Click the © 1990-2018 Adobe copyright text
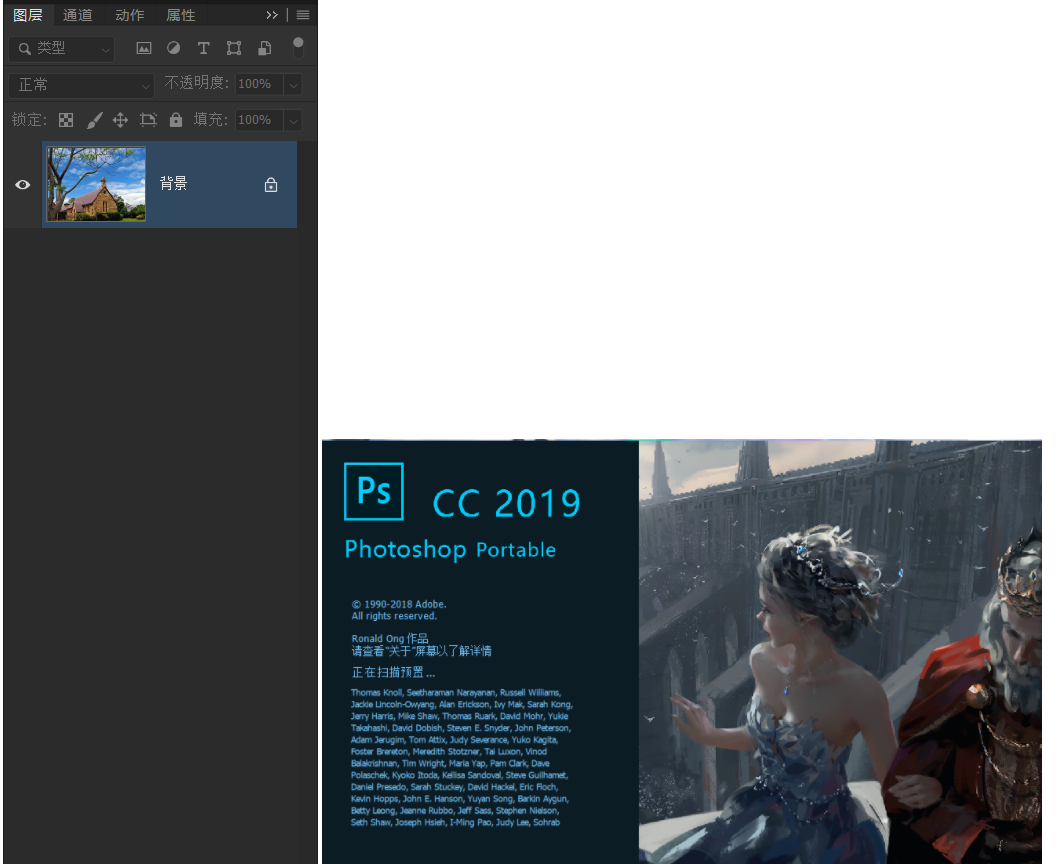The height and width of the screenshot is (864, 1061). tap(399, 604)
